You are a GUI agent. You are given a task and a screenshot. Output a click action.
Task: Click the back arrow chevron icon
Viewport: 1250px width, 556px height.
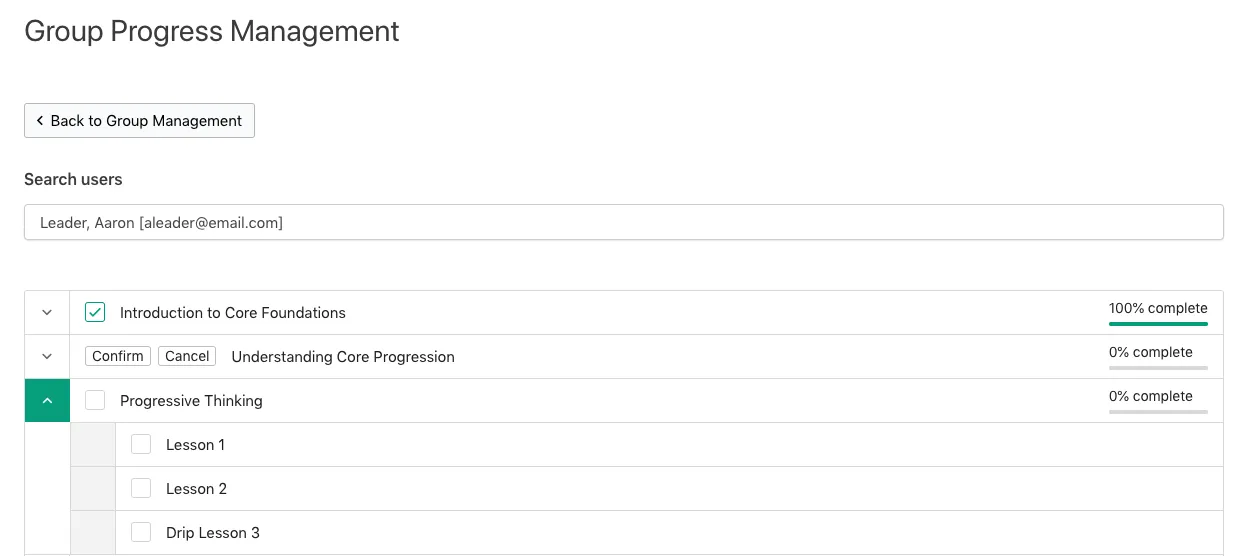point(40,120)
